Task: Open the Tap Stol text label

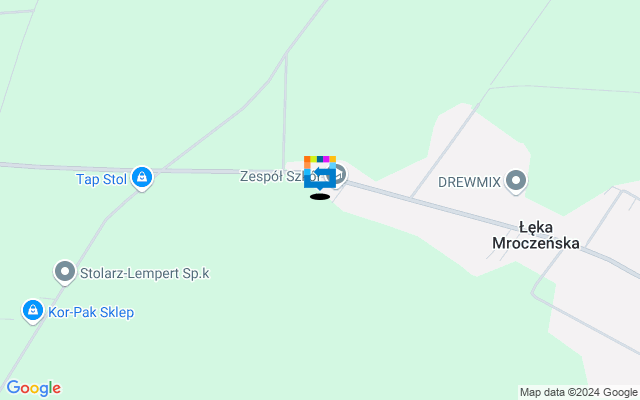Action: pyautogui.click(x=101, y=179)
